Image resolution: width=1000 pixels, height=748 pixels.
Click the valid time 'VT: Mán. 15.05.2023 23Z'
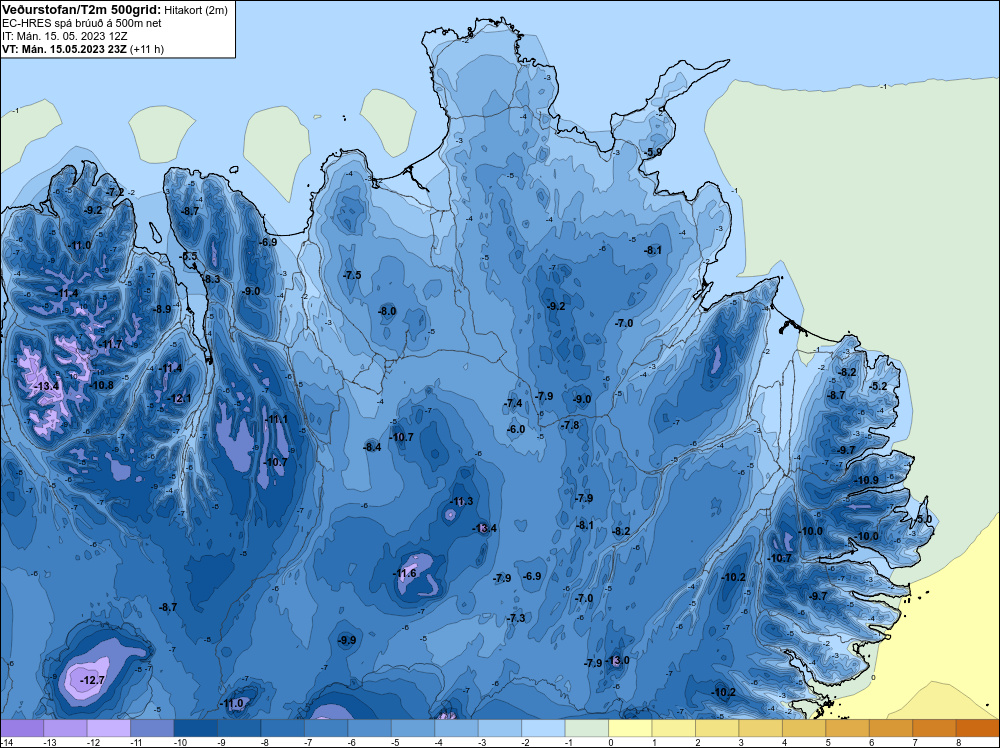(64, 49)
